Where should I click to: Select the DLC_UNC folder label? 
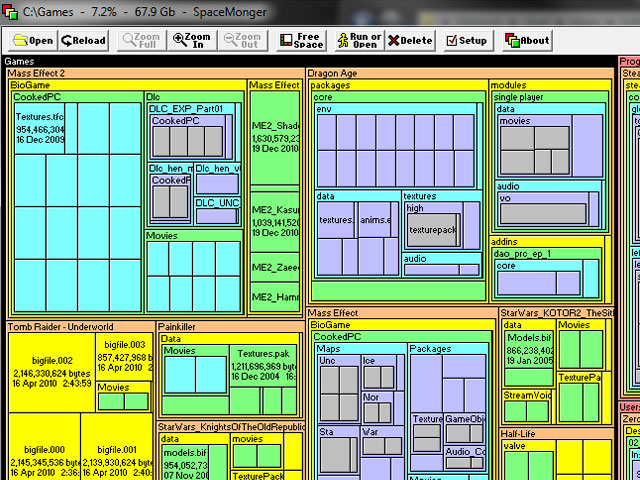pos(217,203)
